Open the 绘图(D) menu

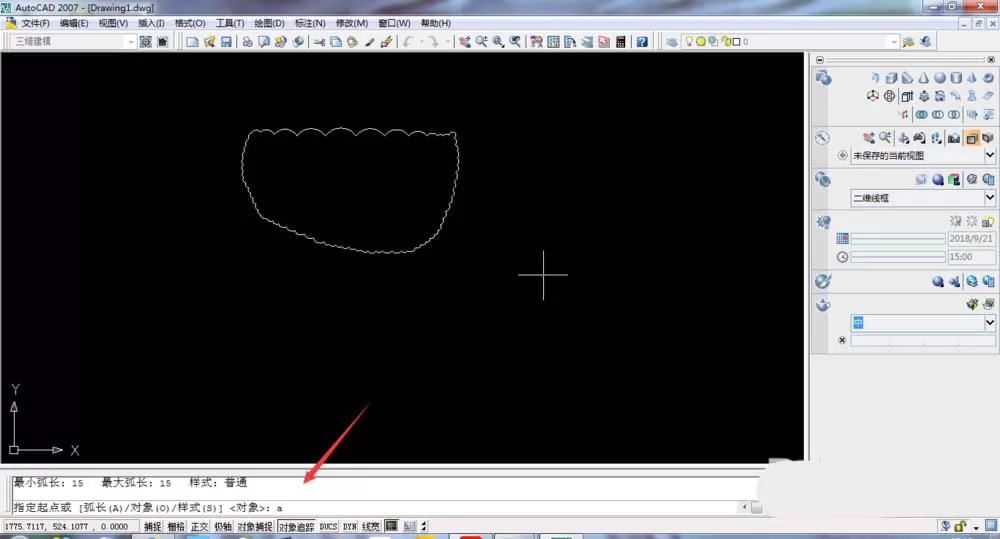coord(269,23)
